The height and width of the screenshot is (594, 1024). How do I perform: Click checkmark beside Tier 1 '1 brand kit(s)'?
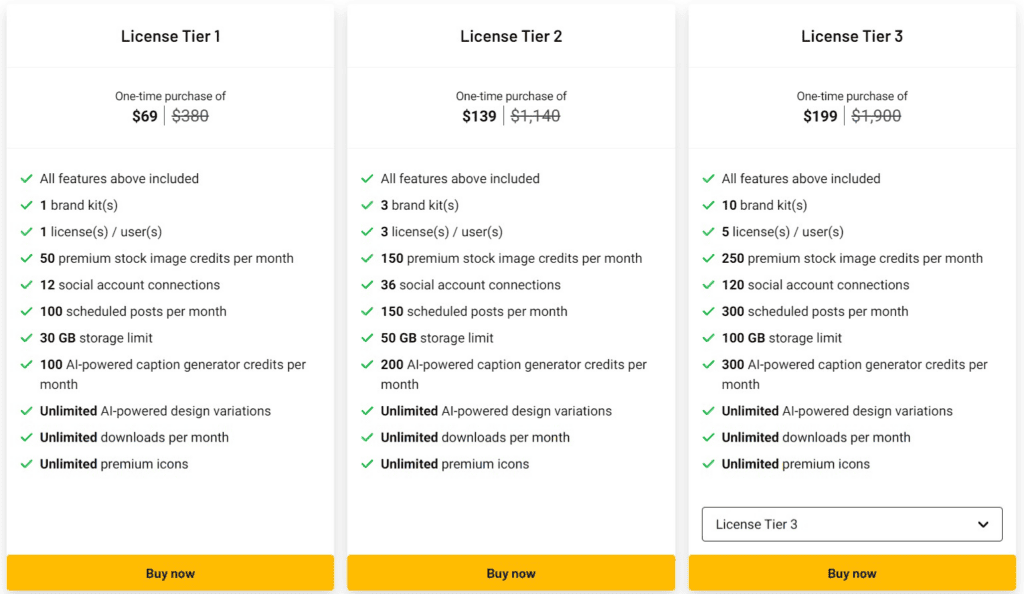(x=27, y=205)
